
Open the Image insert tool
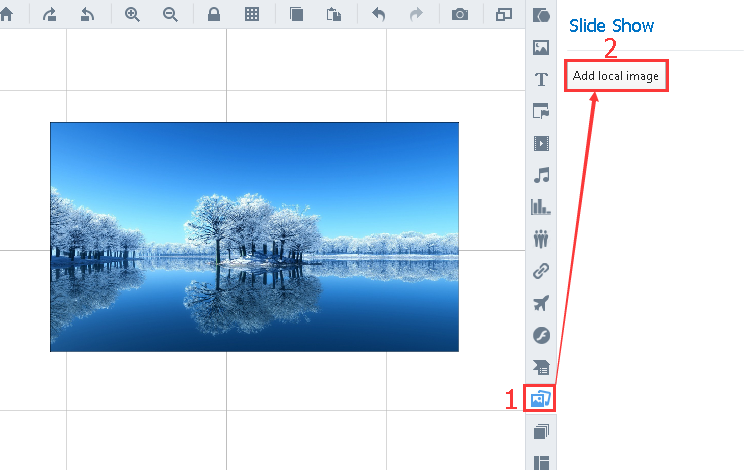click(541, 47)
